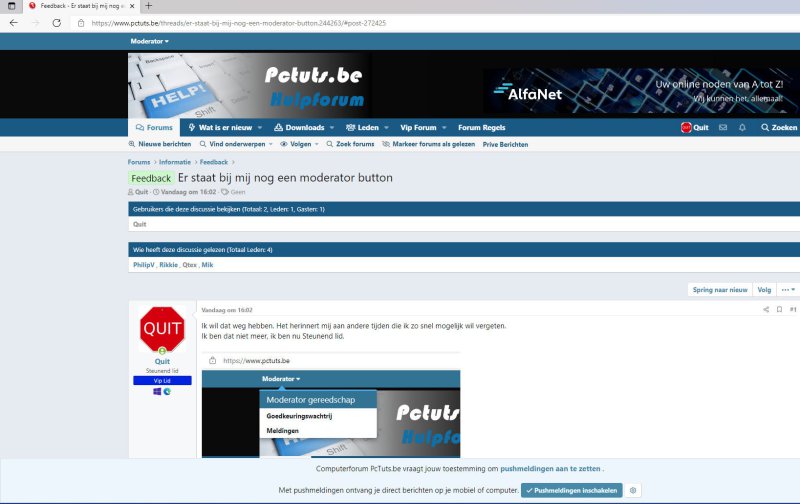Viewport: 800px width, 504px height.
Task: Click the browser tab actions icon at top left
Action: (11, 6)
